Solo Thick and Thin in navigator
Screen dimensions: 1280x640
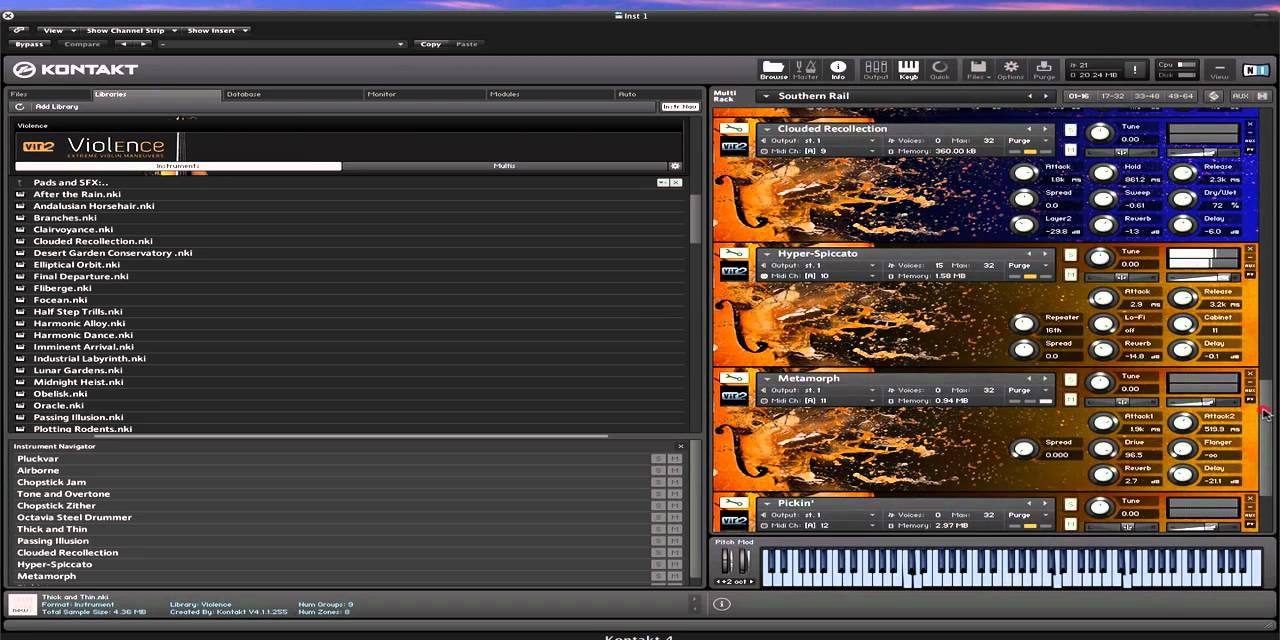click(x=658, y=529)
